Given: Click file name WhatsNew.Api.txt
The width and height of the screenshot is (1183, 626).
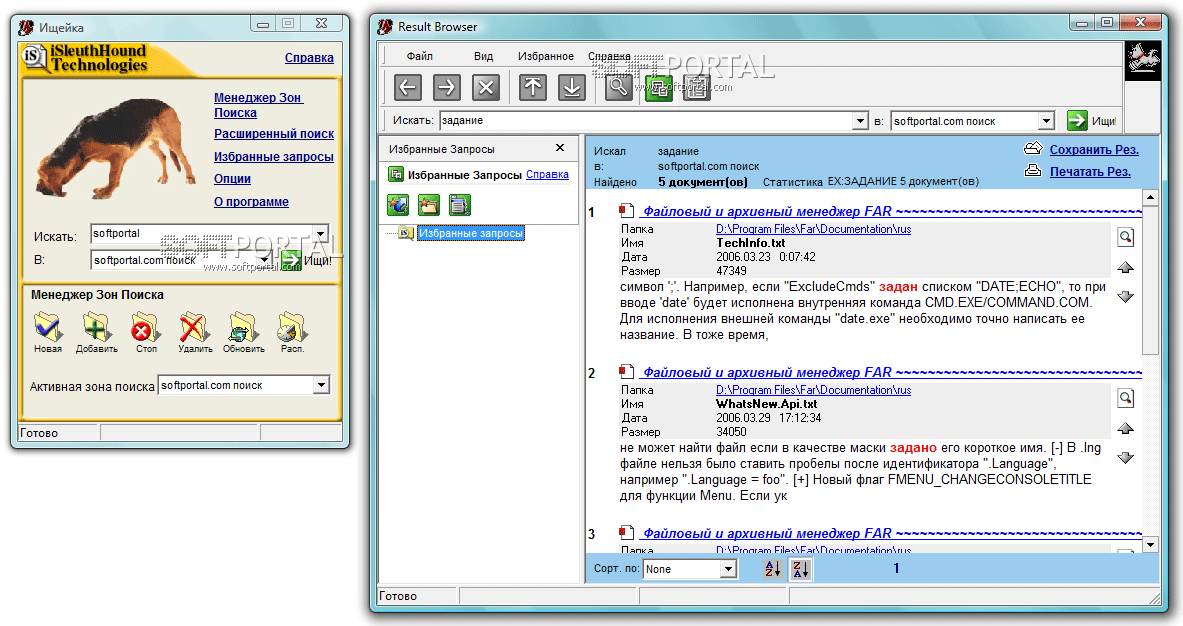Looking at the screenshot, I should (x=767, y=404).
